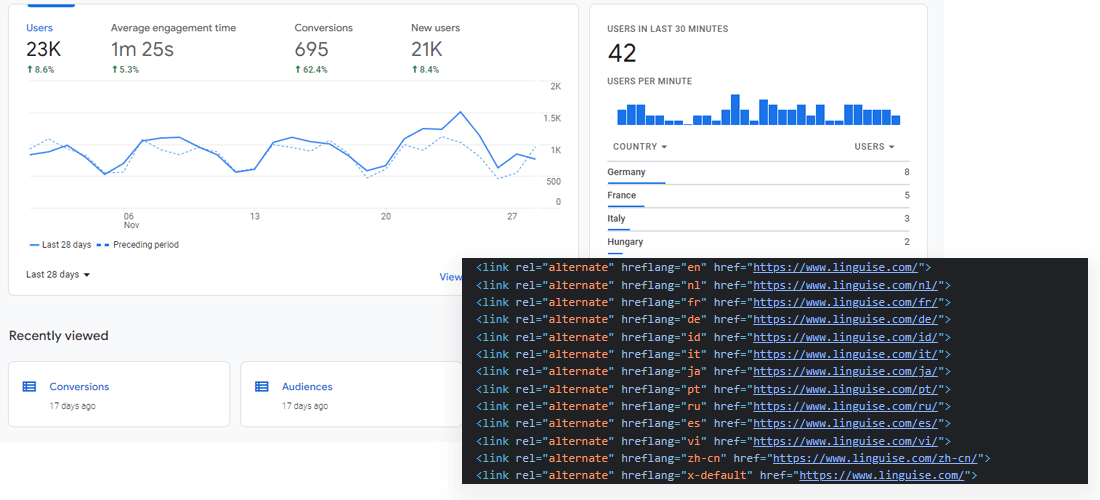This screenshot has height=500, width=1100.
Task: Switch to Average engagement time metric
Action: [x=173, y=28]
